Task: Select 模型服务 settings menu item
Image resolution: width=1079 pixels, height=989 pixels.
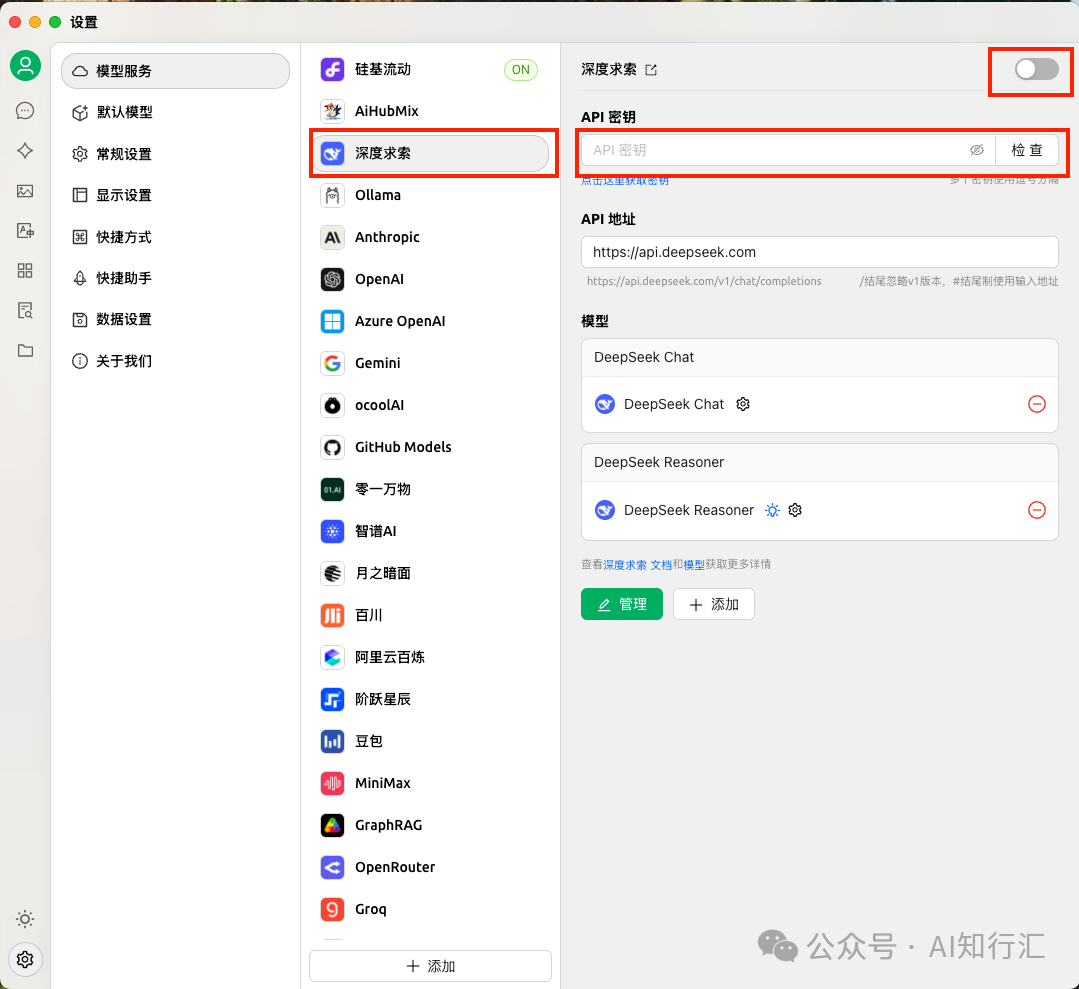Action: pyautogui.click(x=175, y=71)
